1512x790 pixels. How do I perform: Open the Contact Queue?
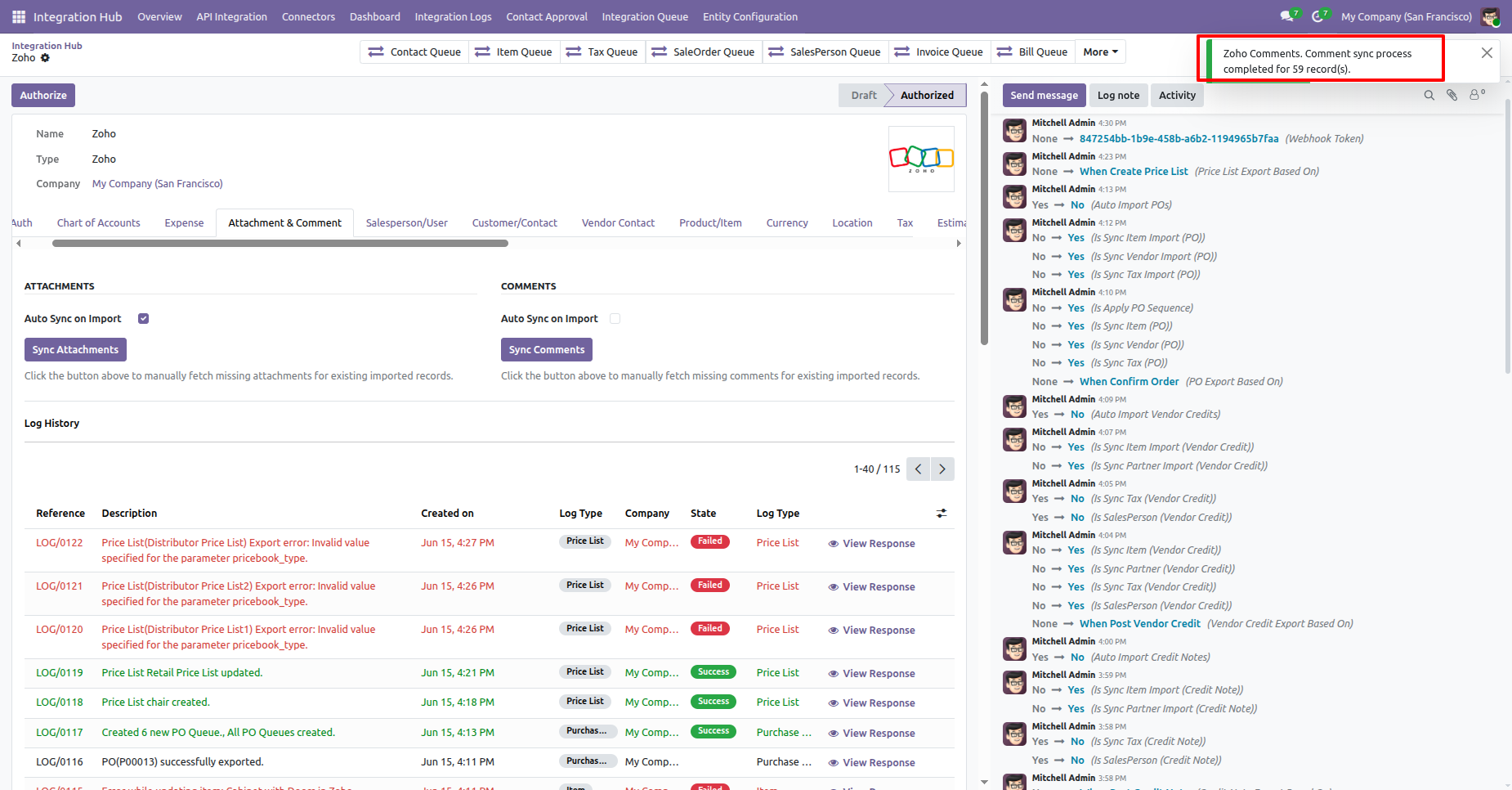coord(414,52)
